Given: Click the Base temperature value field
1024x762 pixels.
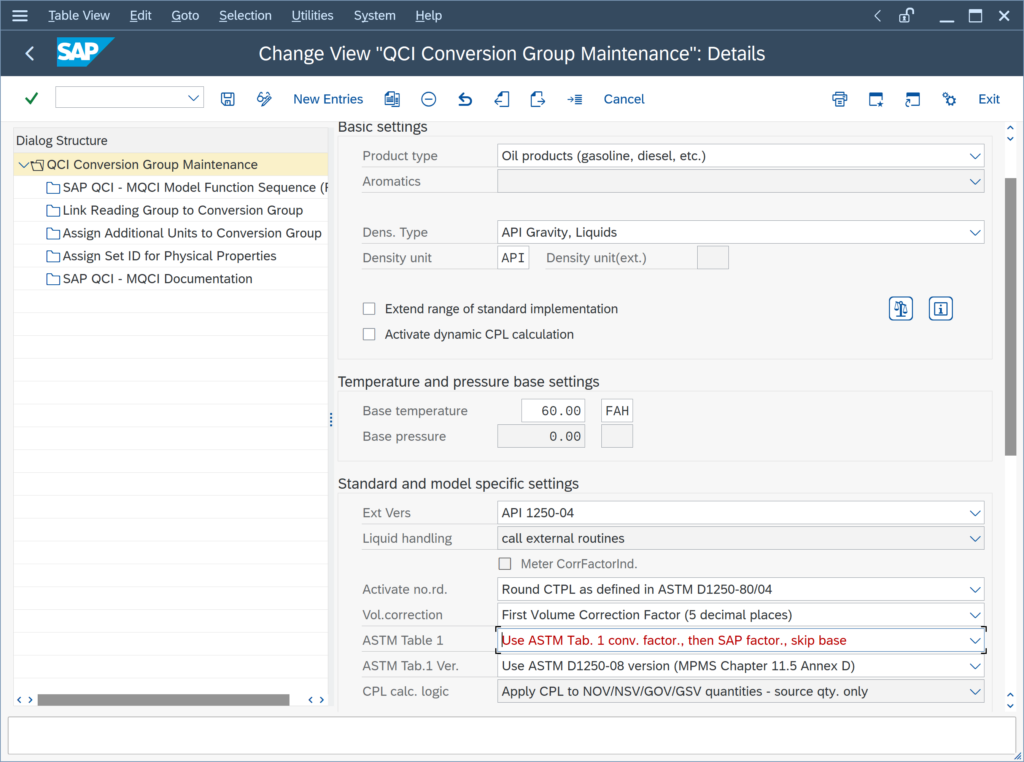Looking at the screenshot, I should (x=553, y=411).
